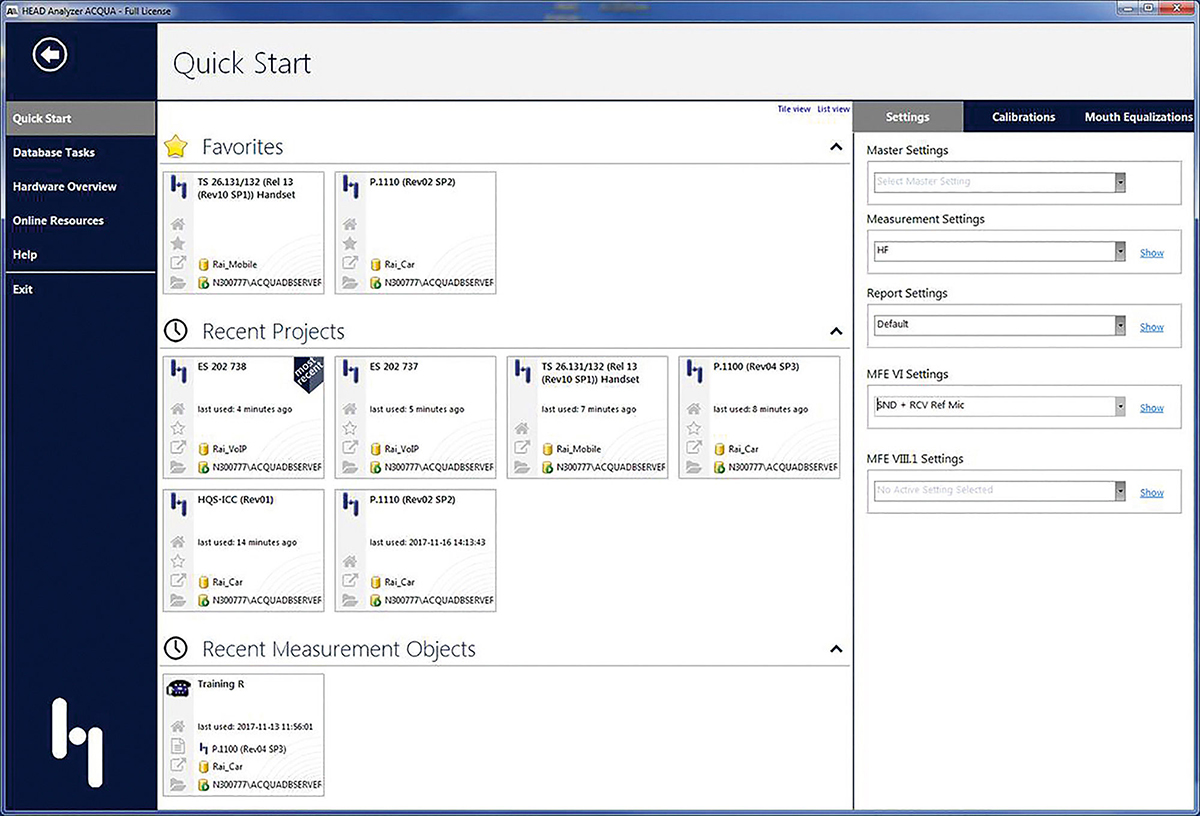Screen dimensions: 1200x816
Task: Click folder icon on Favorites TS 26.131/132 card
Action: [178, 282]
